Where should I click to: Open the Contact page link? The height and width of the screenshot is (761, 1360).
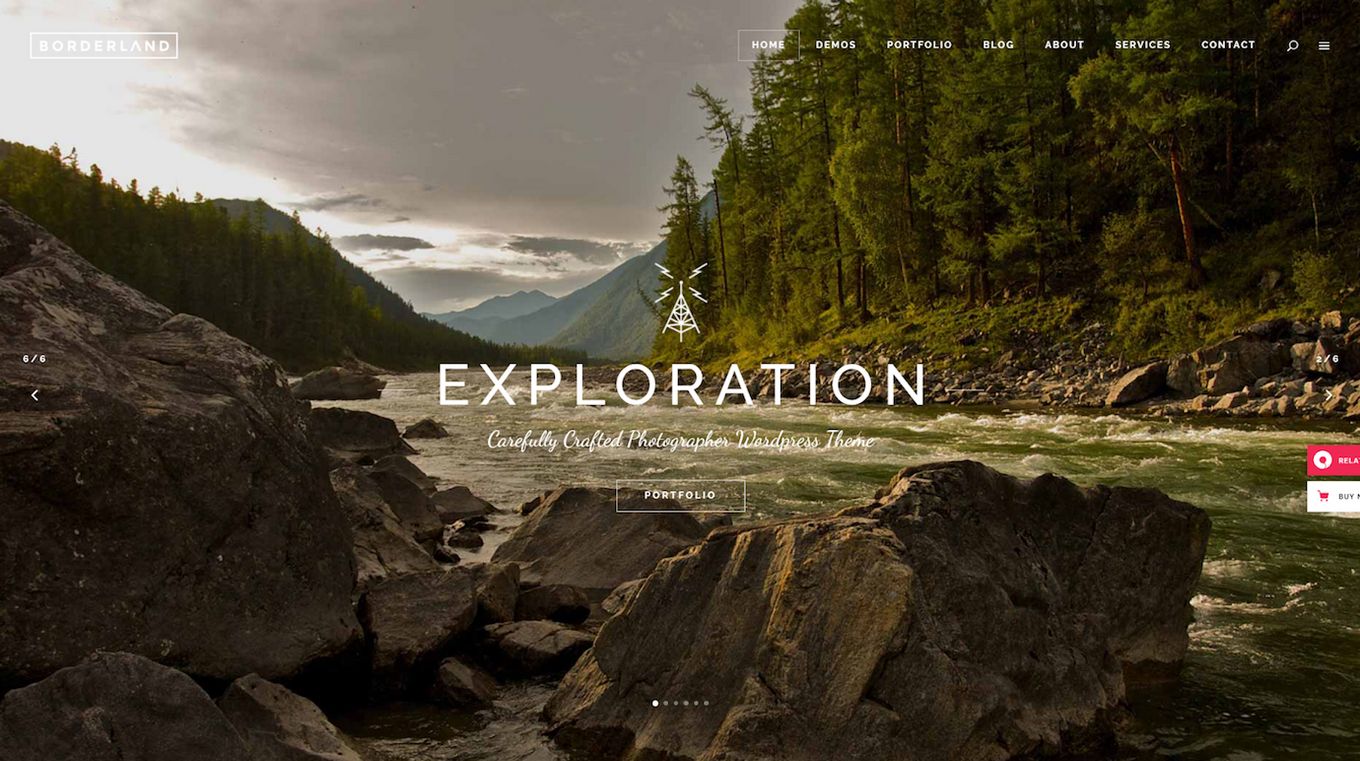[1228, 45]
